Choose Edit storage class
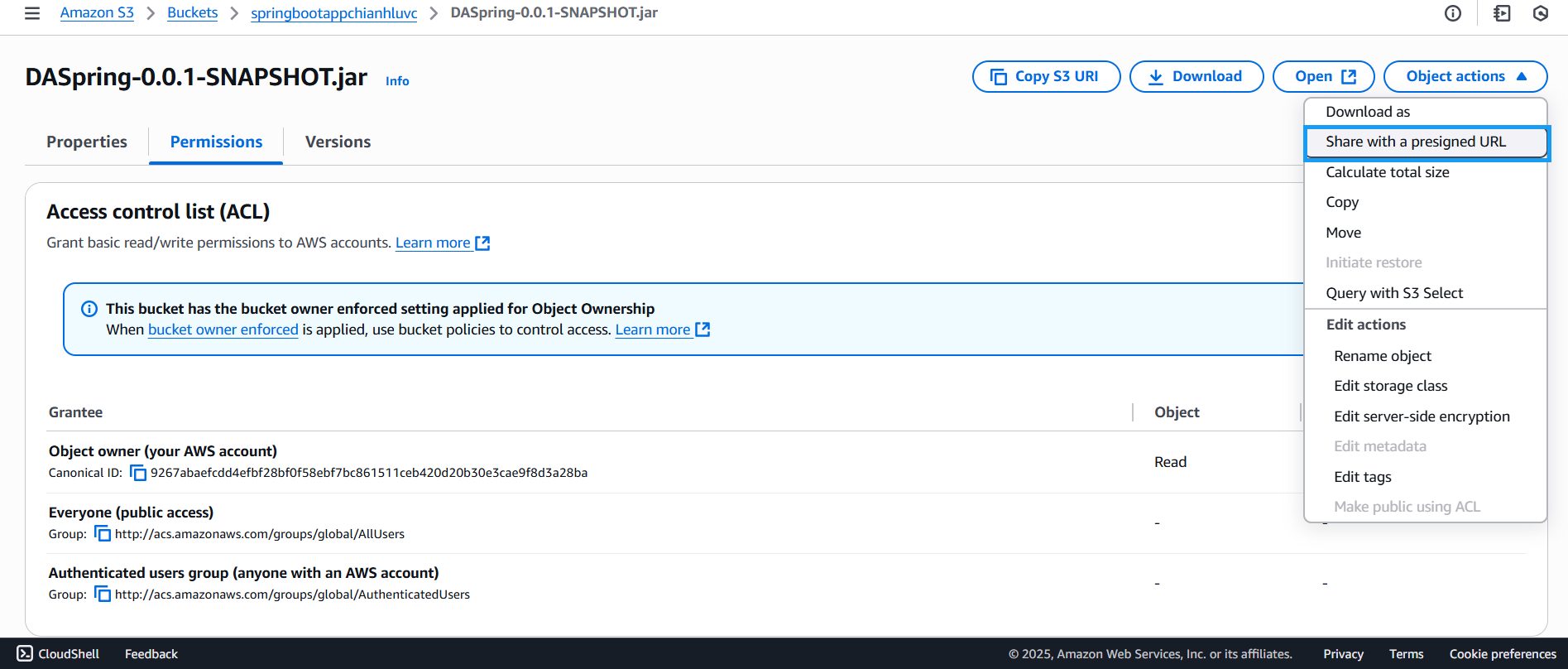This screenshot has width=1568, height=669. click(x=1426, y=386)
